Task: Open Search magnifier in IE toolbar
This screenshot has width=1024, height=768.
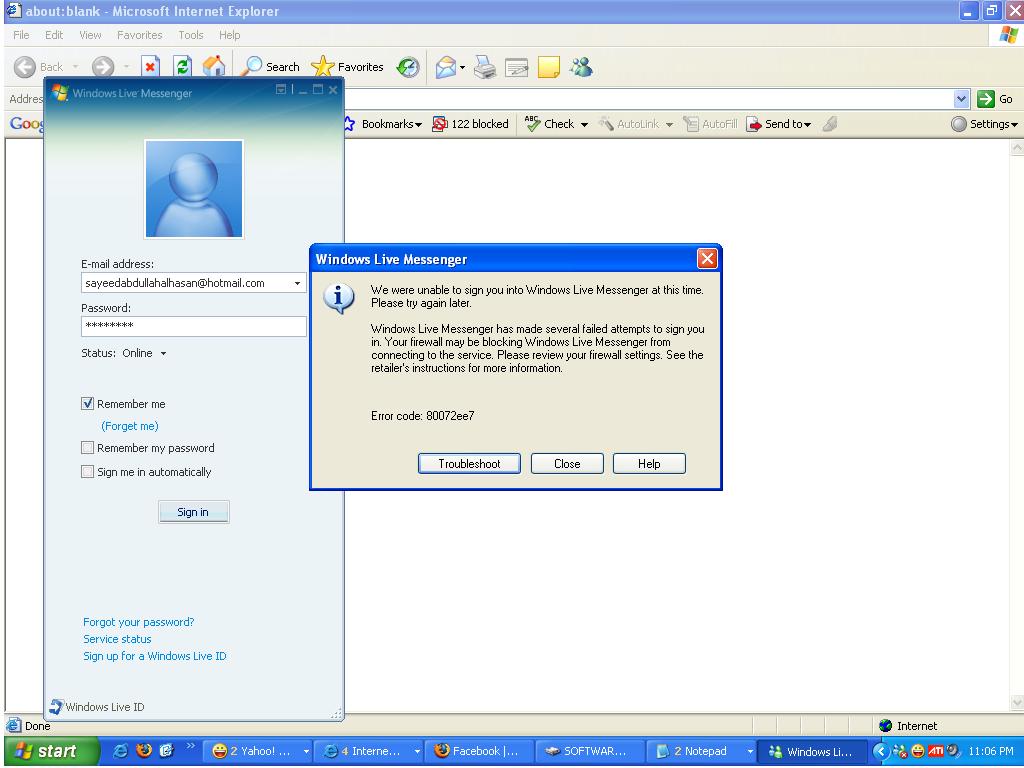Action: 270,67
